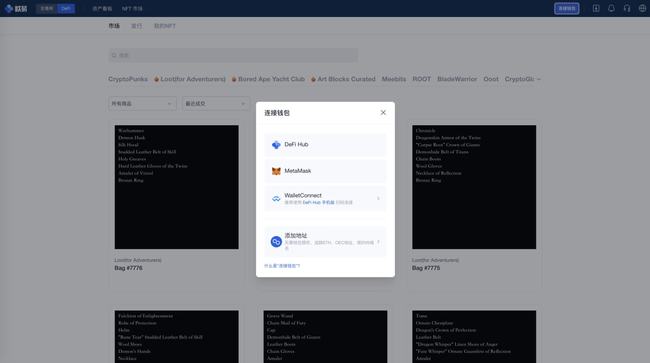Click the download icon in top bar
This screenshot has height=363, width=650.
click(x=596, y=8)
